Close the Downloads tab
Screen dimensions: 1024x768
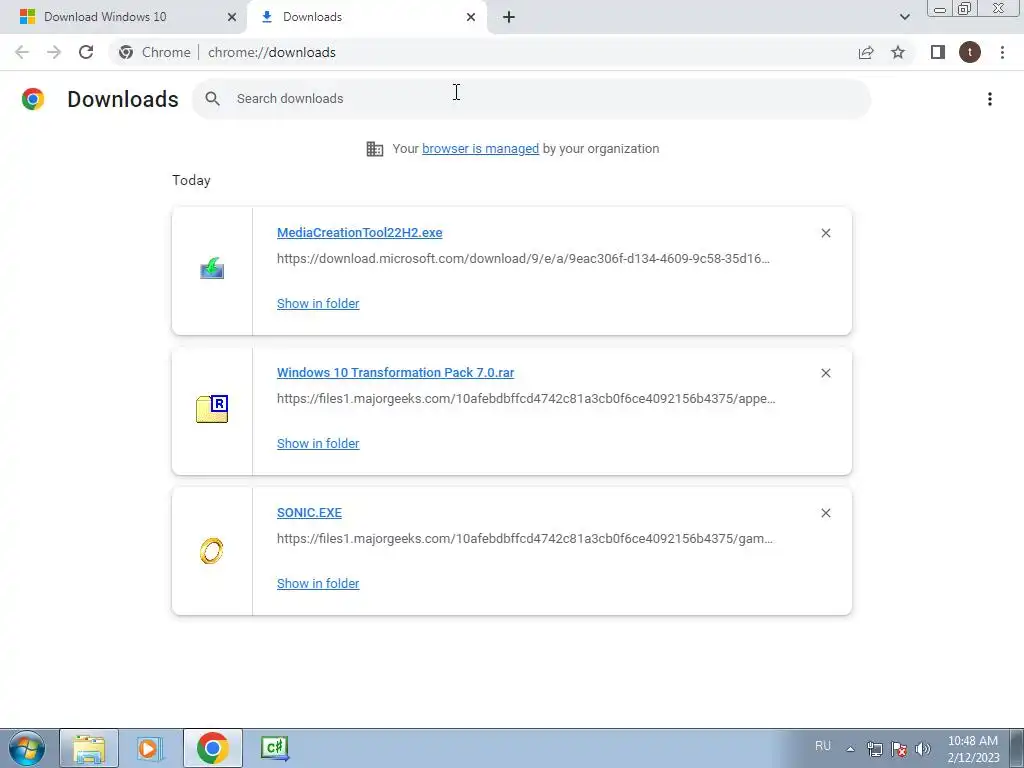coord(471,17)
